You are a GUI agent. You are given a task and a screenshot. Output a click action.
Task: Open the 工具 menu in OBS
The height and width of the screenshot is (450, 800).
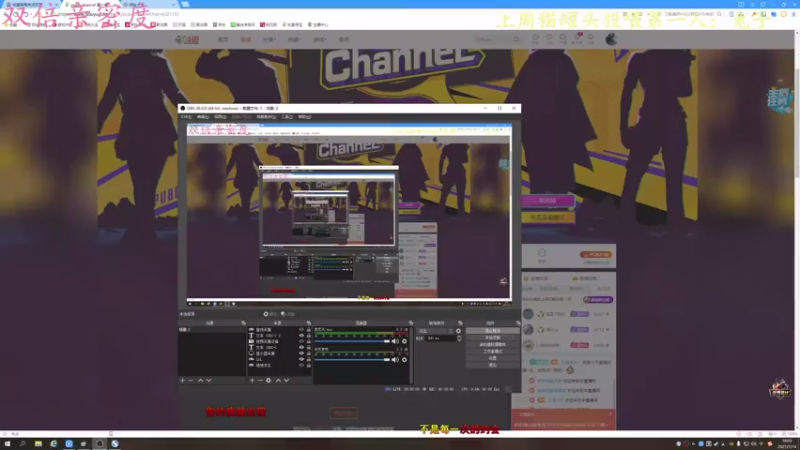(x=287, y=117)
